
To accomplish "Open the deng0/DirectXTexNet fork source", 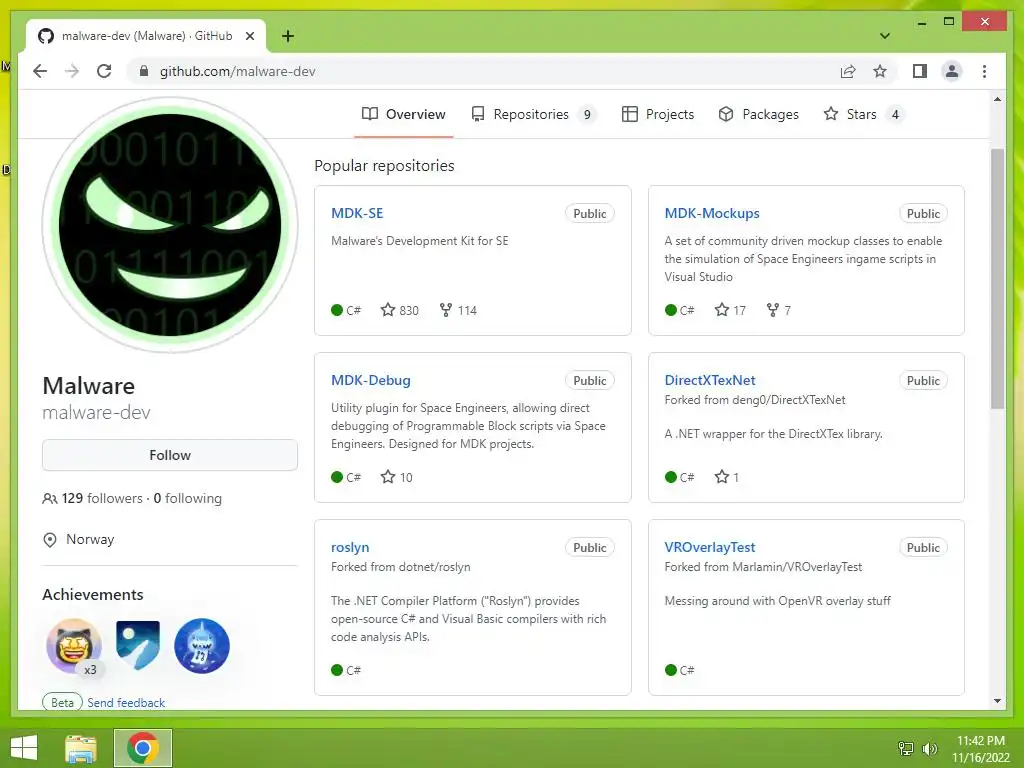I will tap(789, 400).
